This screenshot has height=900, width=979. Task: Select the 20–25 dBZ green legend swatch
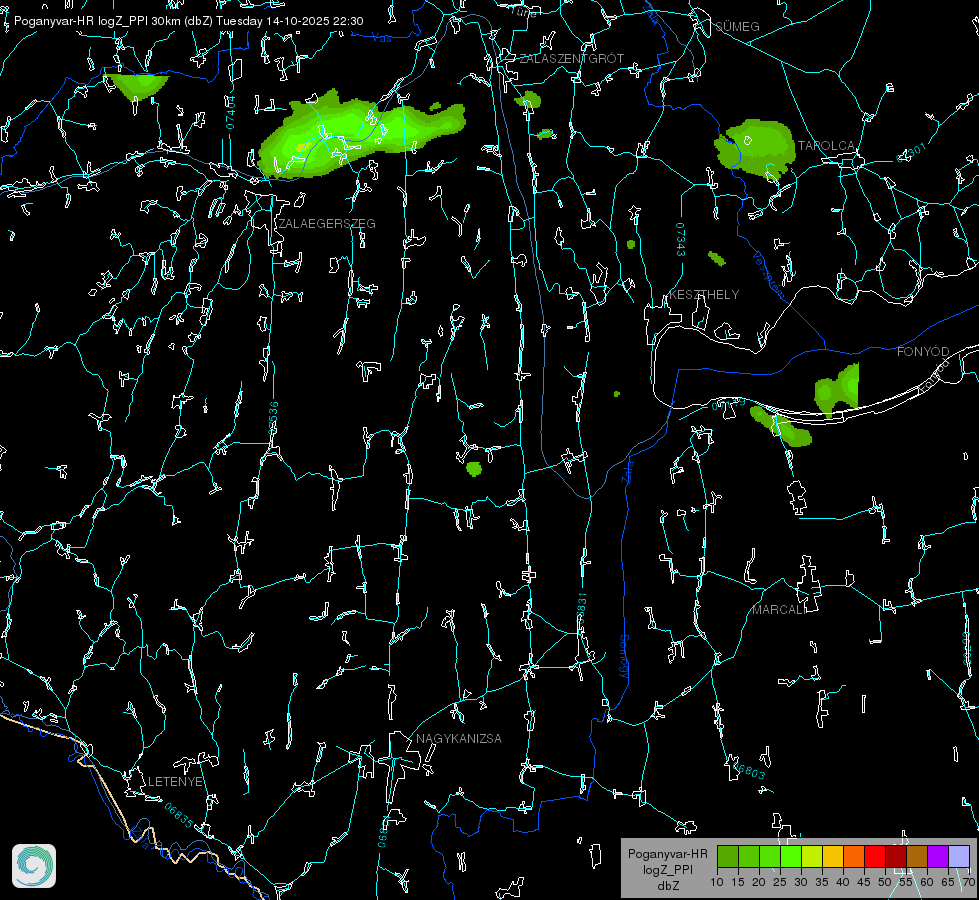click(x=770, y=856)
